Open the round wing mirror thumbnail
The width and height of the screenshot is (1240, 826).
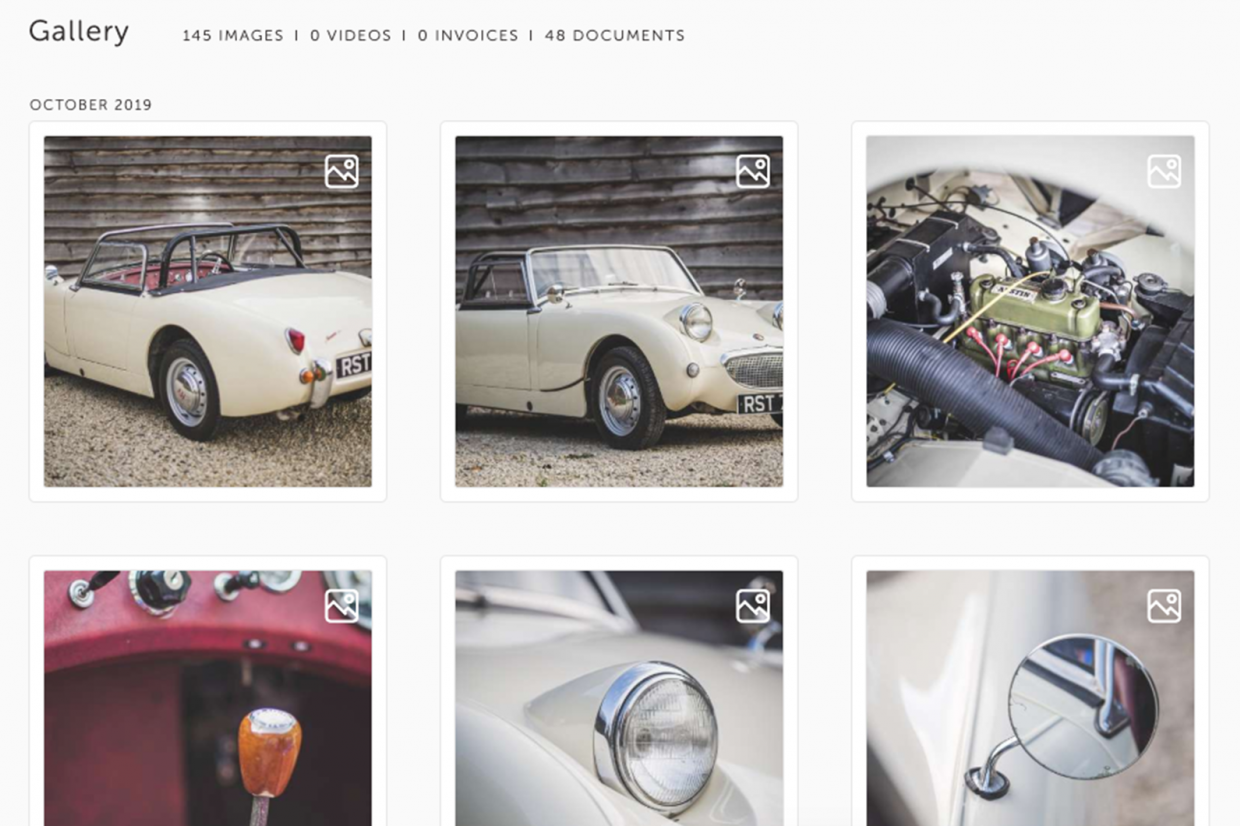click(x=1030, y=698)
